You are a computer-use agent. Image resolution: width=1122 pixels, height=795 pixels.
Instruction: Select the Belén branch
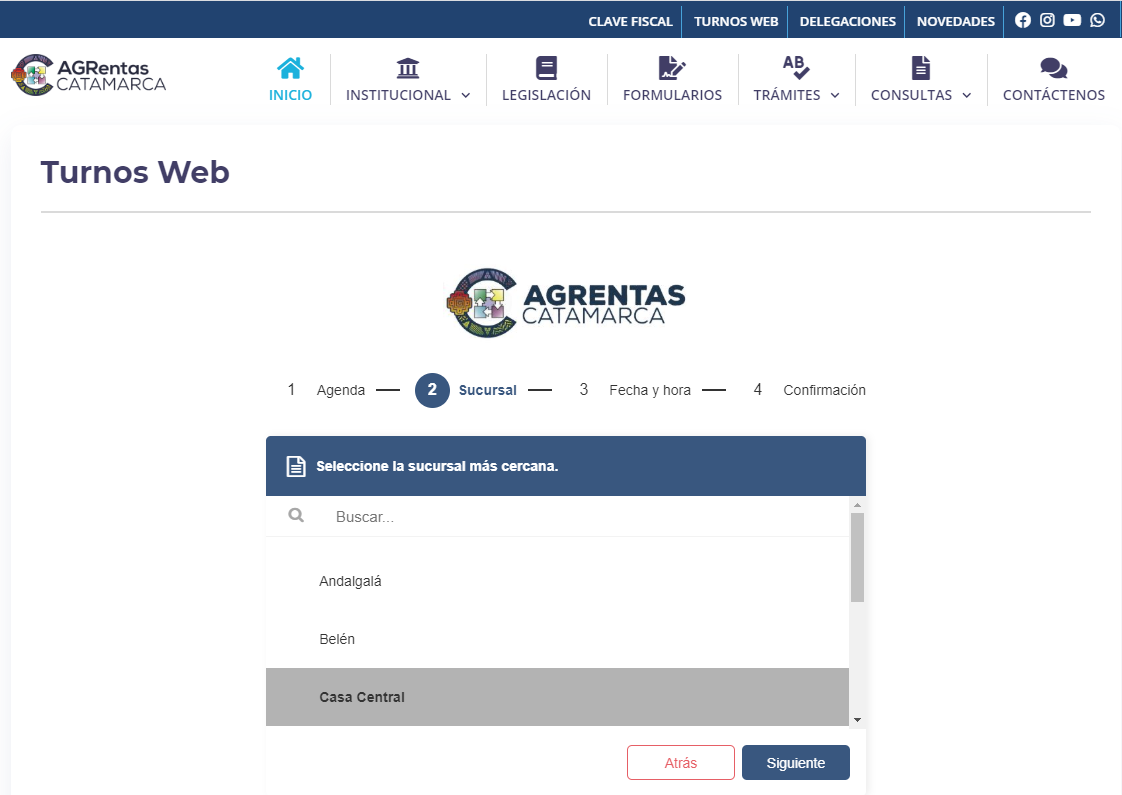coord(557,639)
